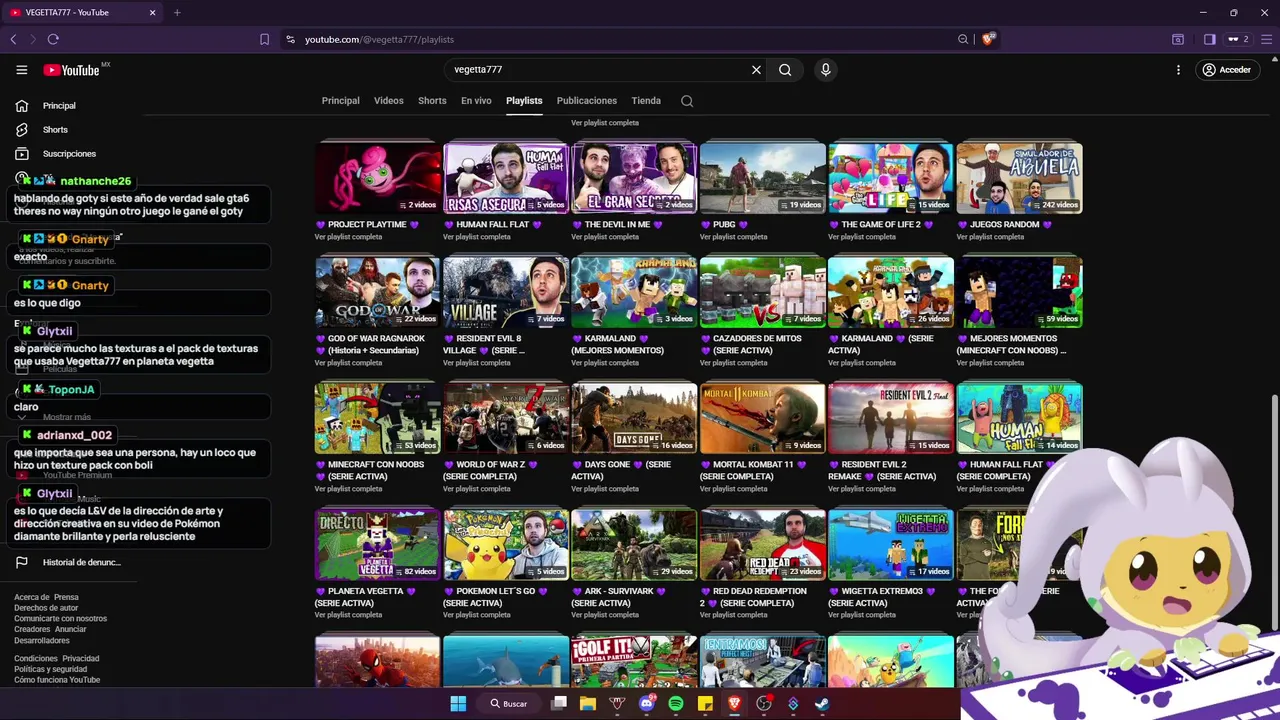
Task: Open the Brave Shields lion icon
Action: click(988, 39)
